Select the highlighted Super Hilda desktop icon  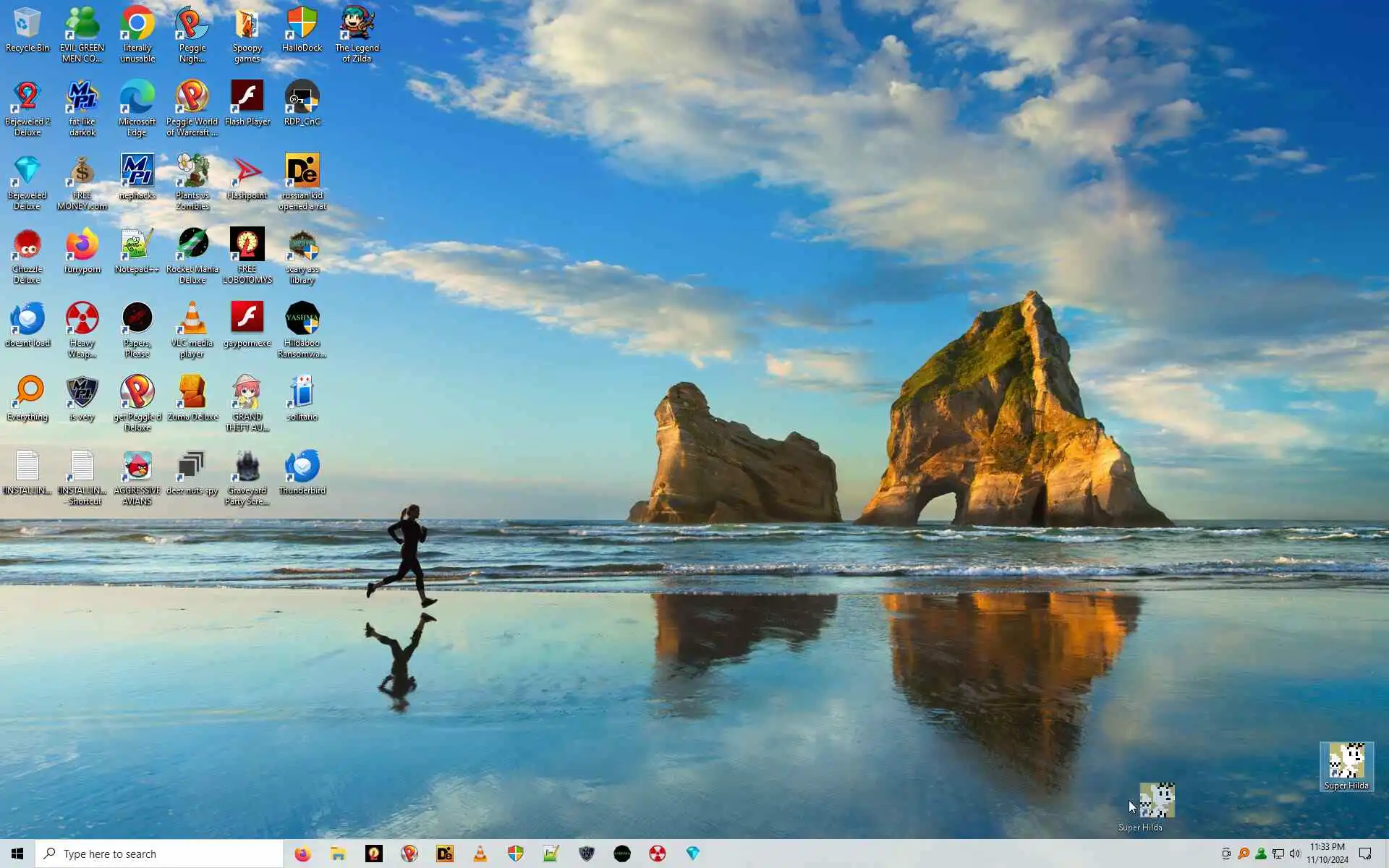click(x=1346, y=765)
